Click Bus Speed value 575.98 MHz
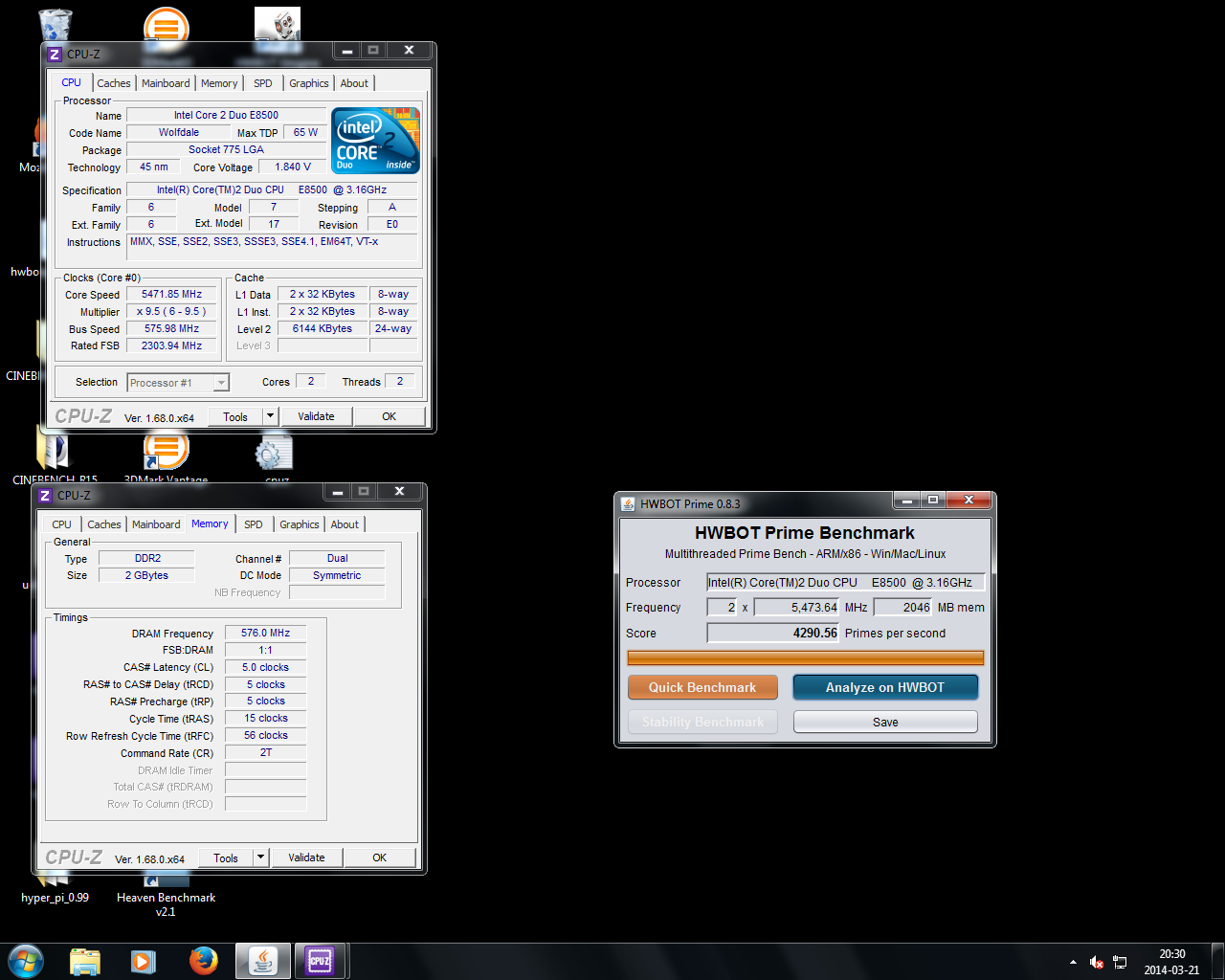Screen dimensions: 1225x980 [x=172, y=328]
